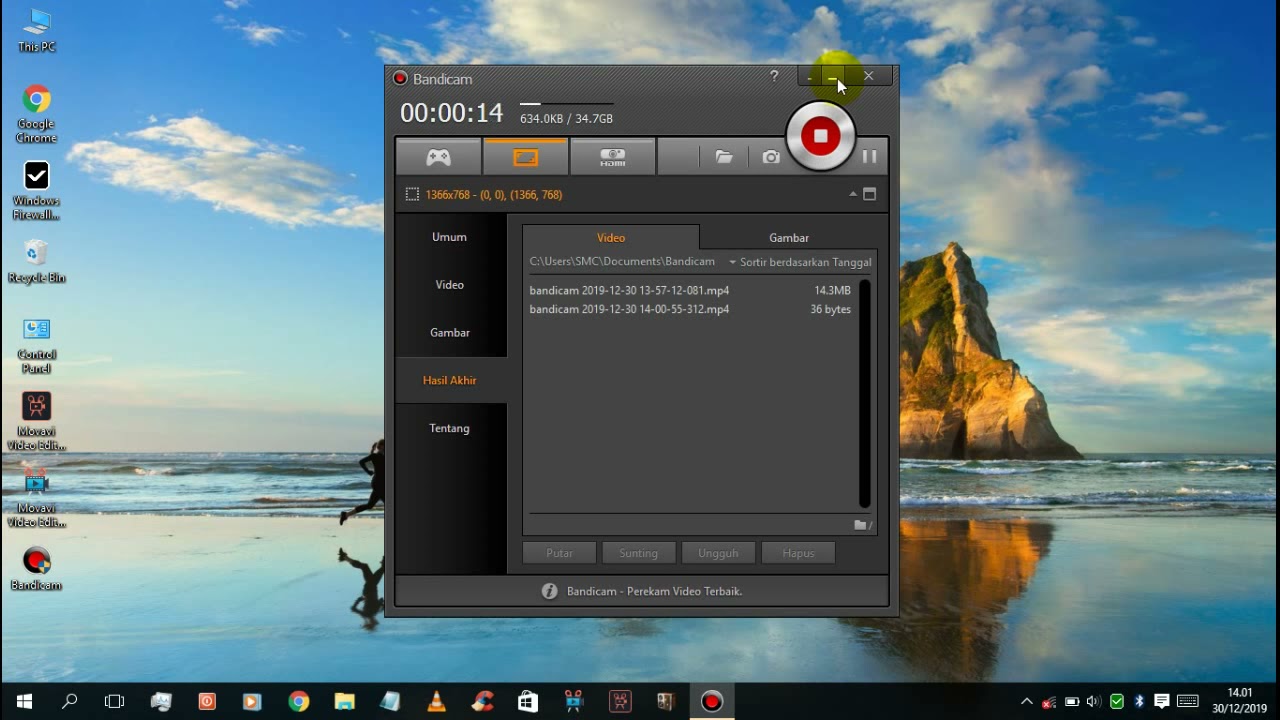1280x720 pixels.
Task: Open touch keyboard tray icon
Action: pyautogui.click(x=1187, y=702)
